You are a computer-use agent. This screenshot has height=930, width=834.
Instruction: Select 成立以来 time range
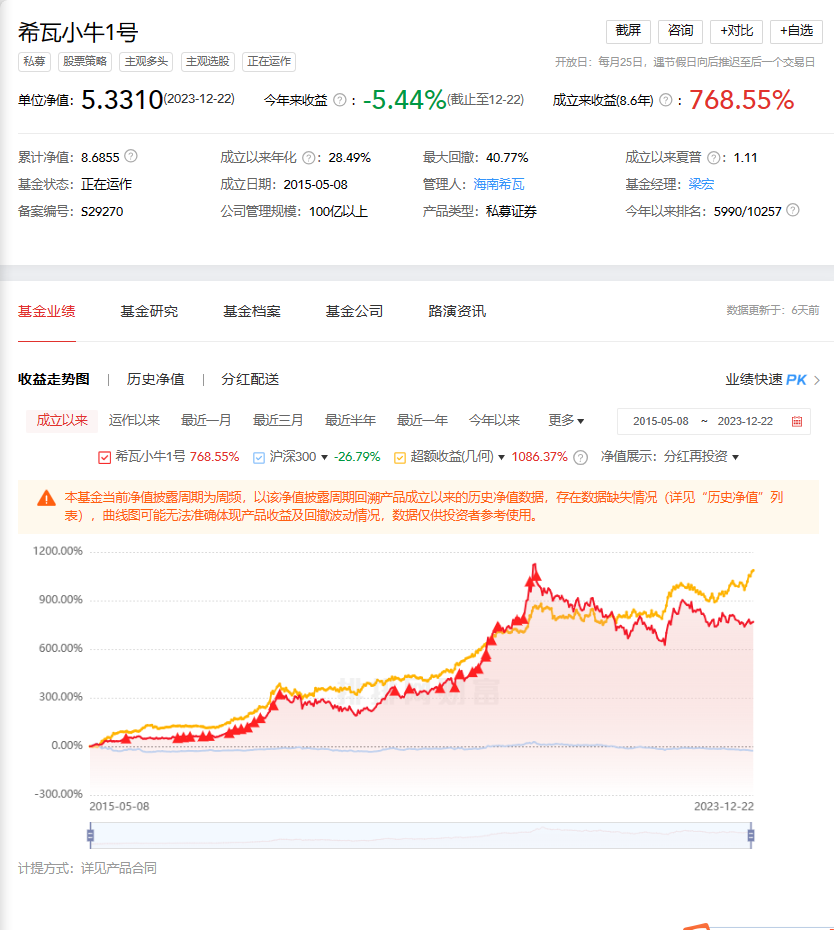coord(62,421)
